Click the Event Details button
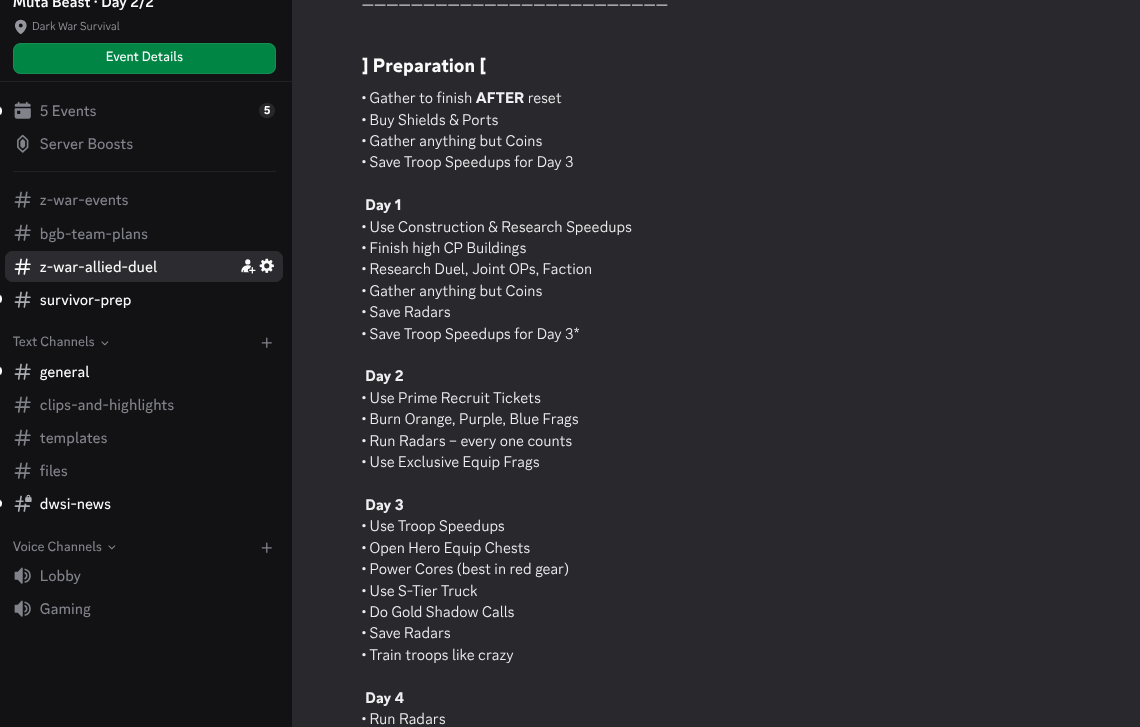1140x727 pixels. coord(144,58)
